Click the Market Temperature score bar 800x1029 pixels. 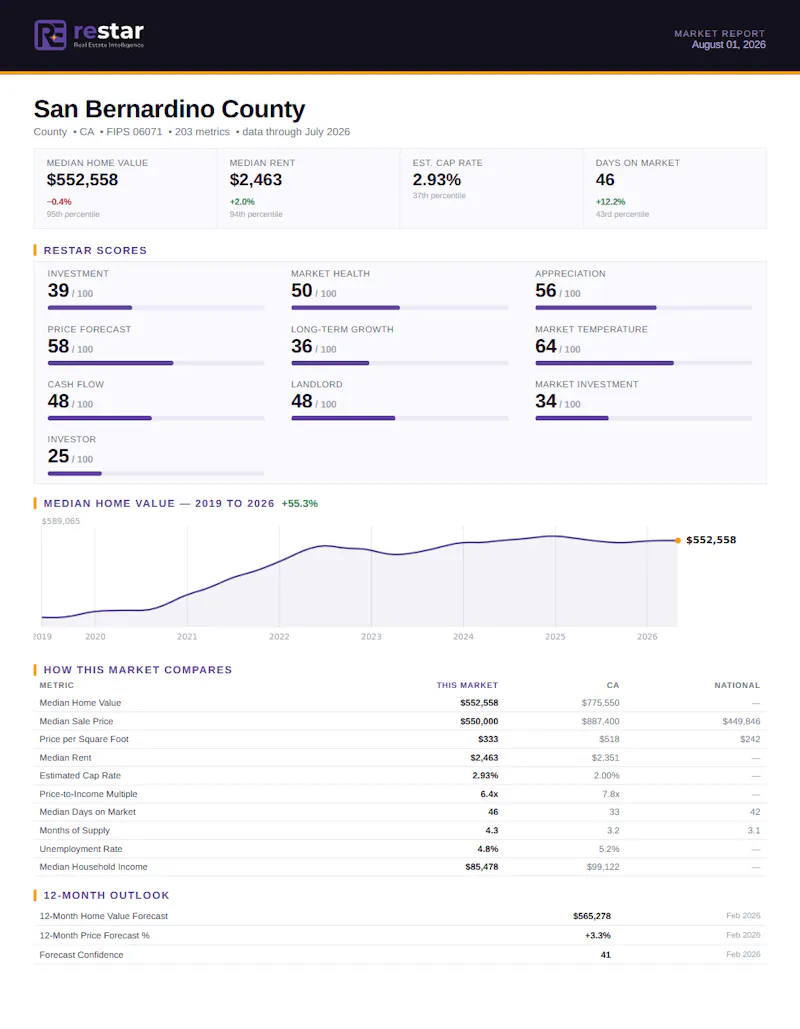pos(643,363)
